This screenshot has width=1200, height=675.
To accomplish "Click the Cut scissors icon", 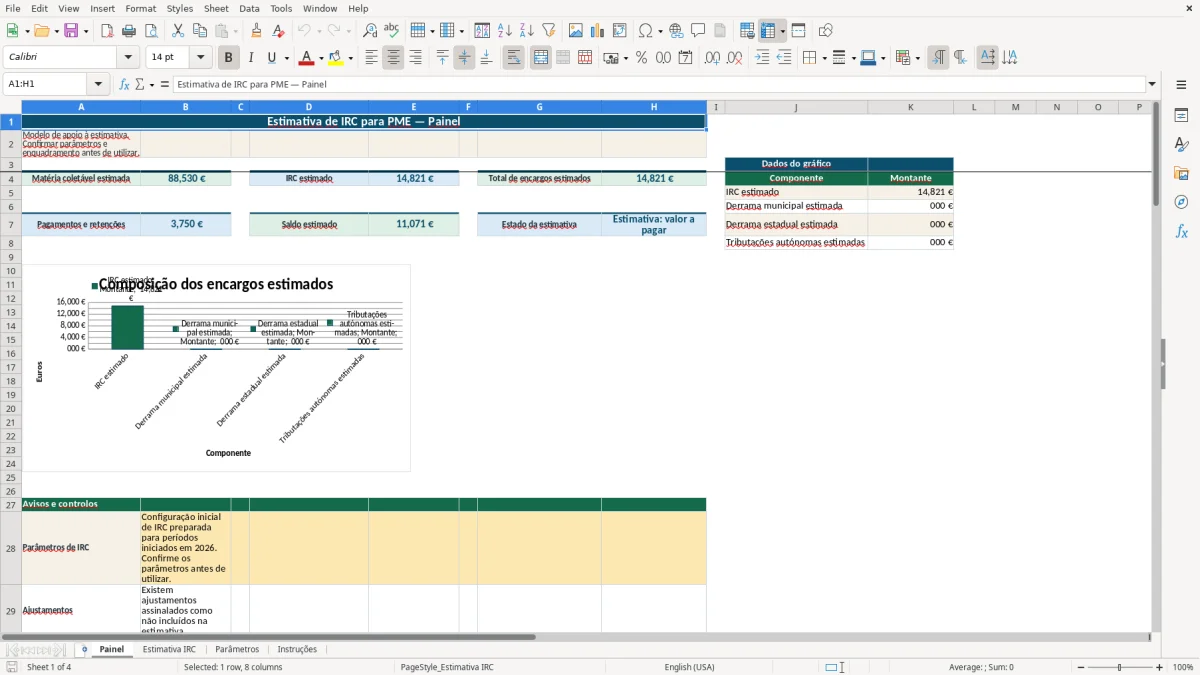I will pyautogui.click(x=178, y=31).
